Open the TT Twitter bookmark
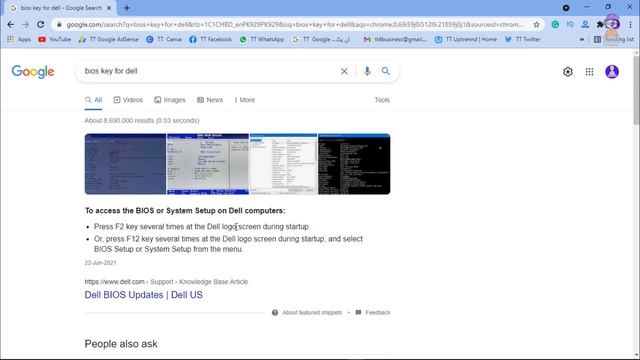Image resolution: width=640 pixels, height=360 pixels. (x=522, y=39)
